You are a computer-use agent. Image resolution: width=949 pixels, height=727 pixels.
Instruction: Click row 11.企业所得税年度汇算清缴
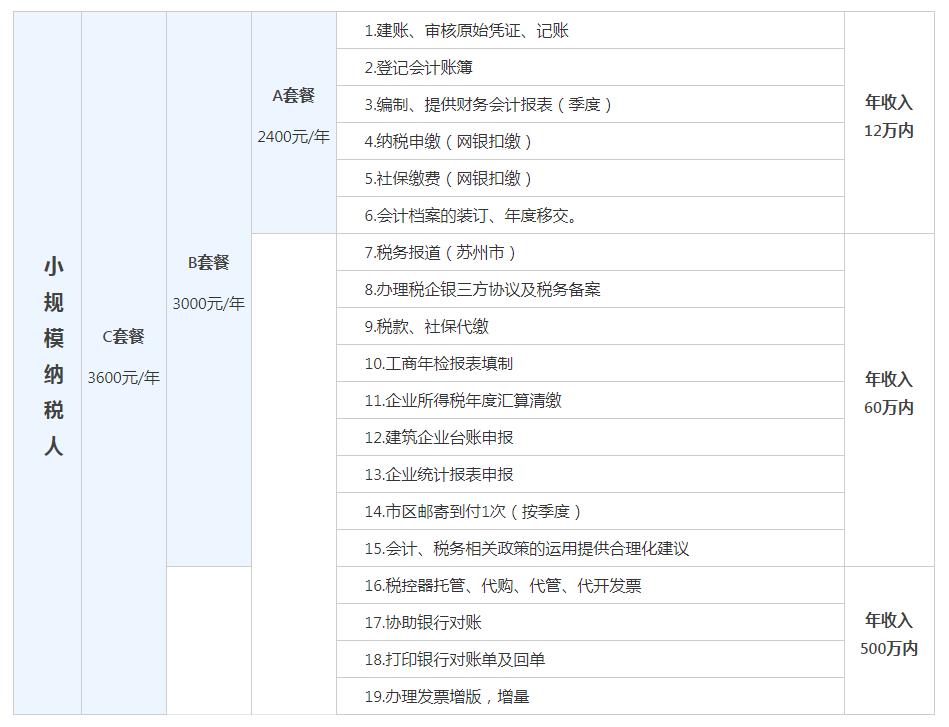click(x=590, y=400)
